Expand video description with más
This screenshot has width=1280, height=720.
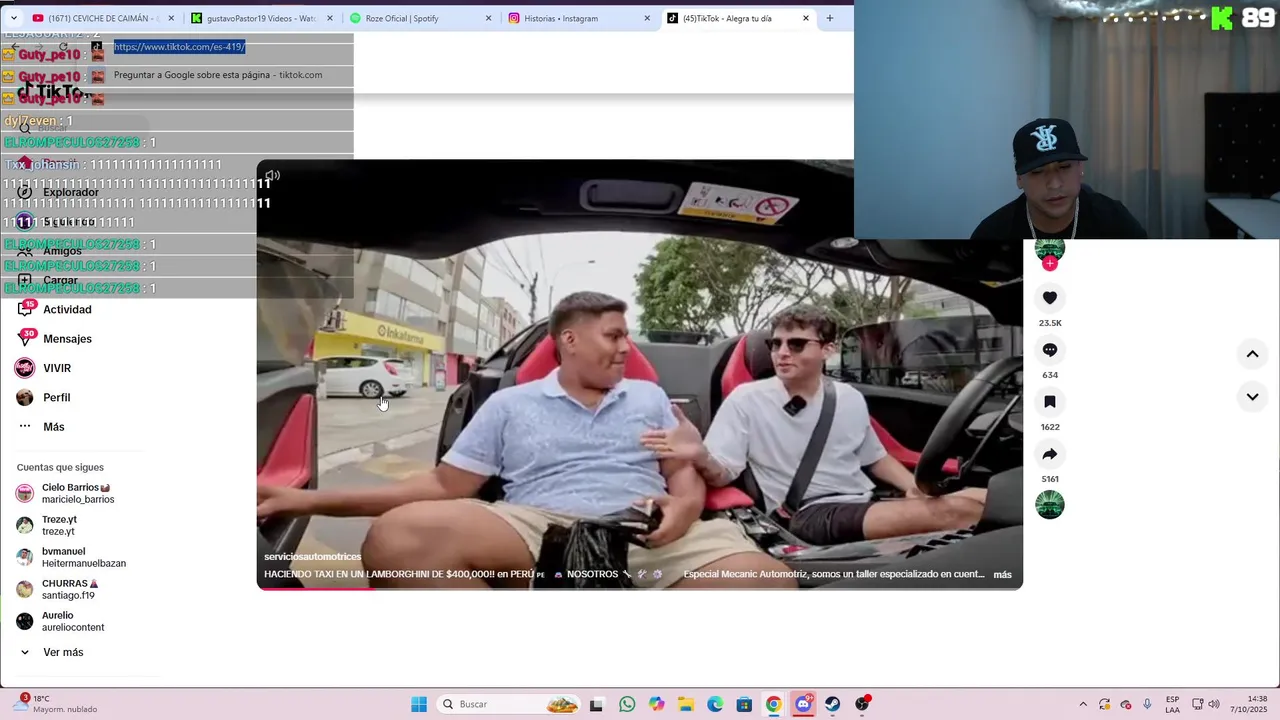point(1002,575)
